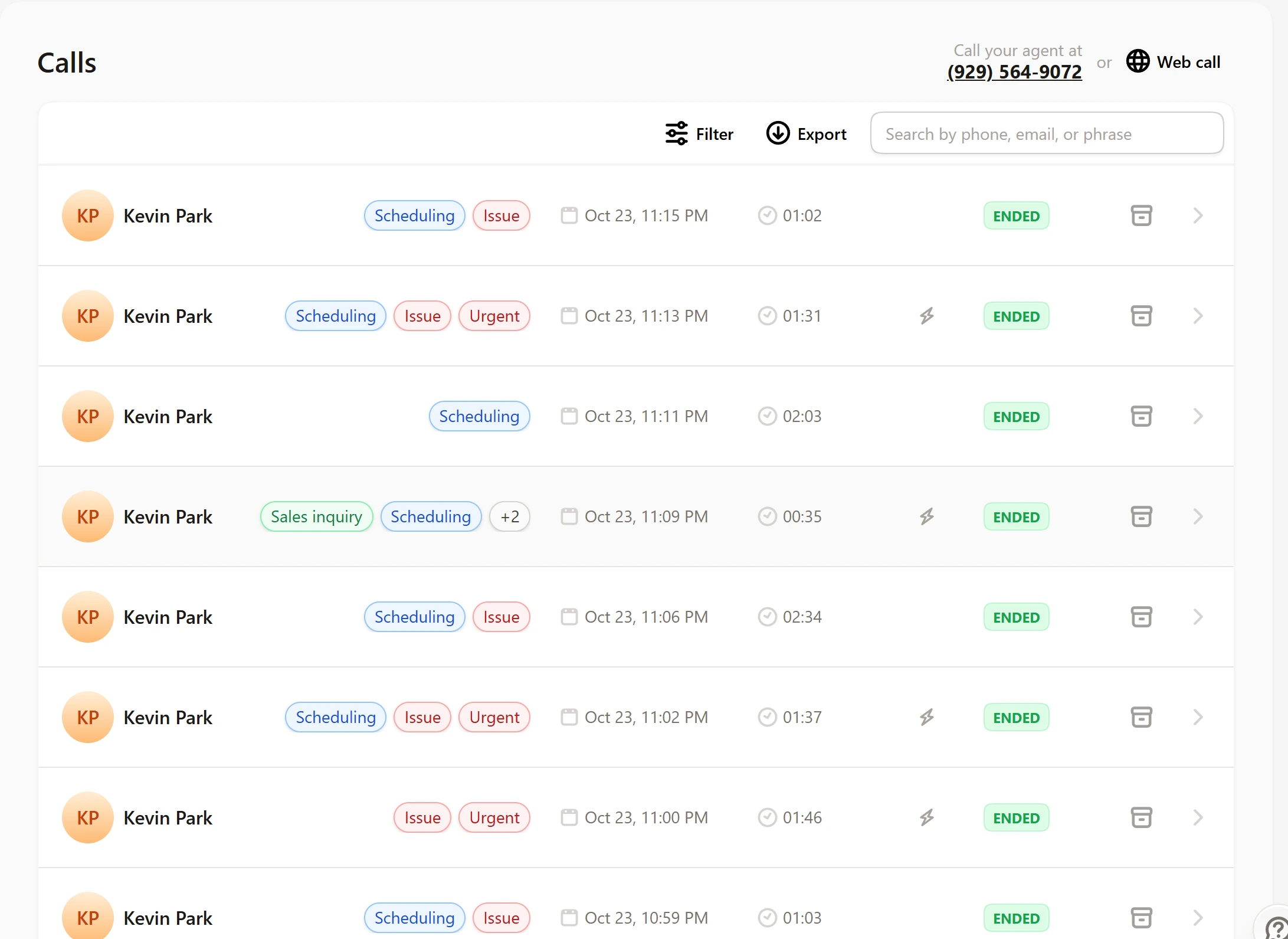
Task: Open call details chevron for 11:13 PM
Action: click(1198, 316)
